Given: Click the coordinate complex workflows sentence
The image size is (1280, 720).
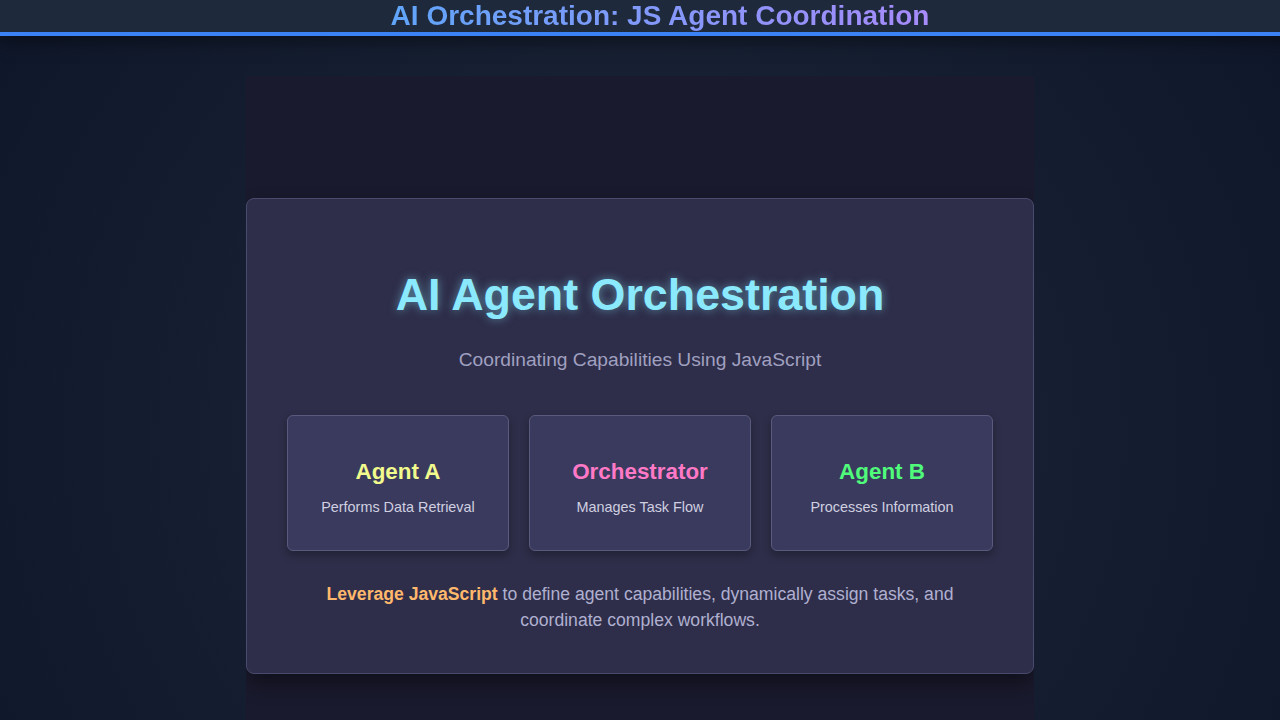Looking at the screenshot, I should 640,619.
